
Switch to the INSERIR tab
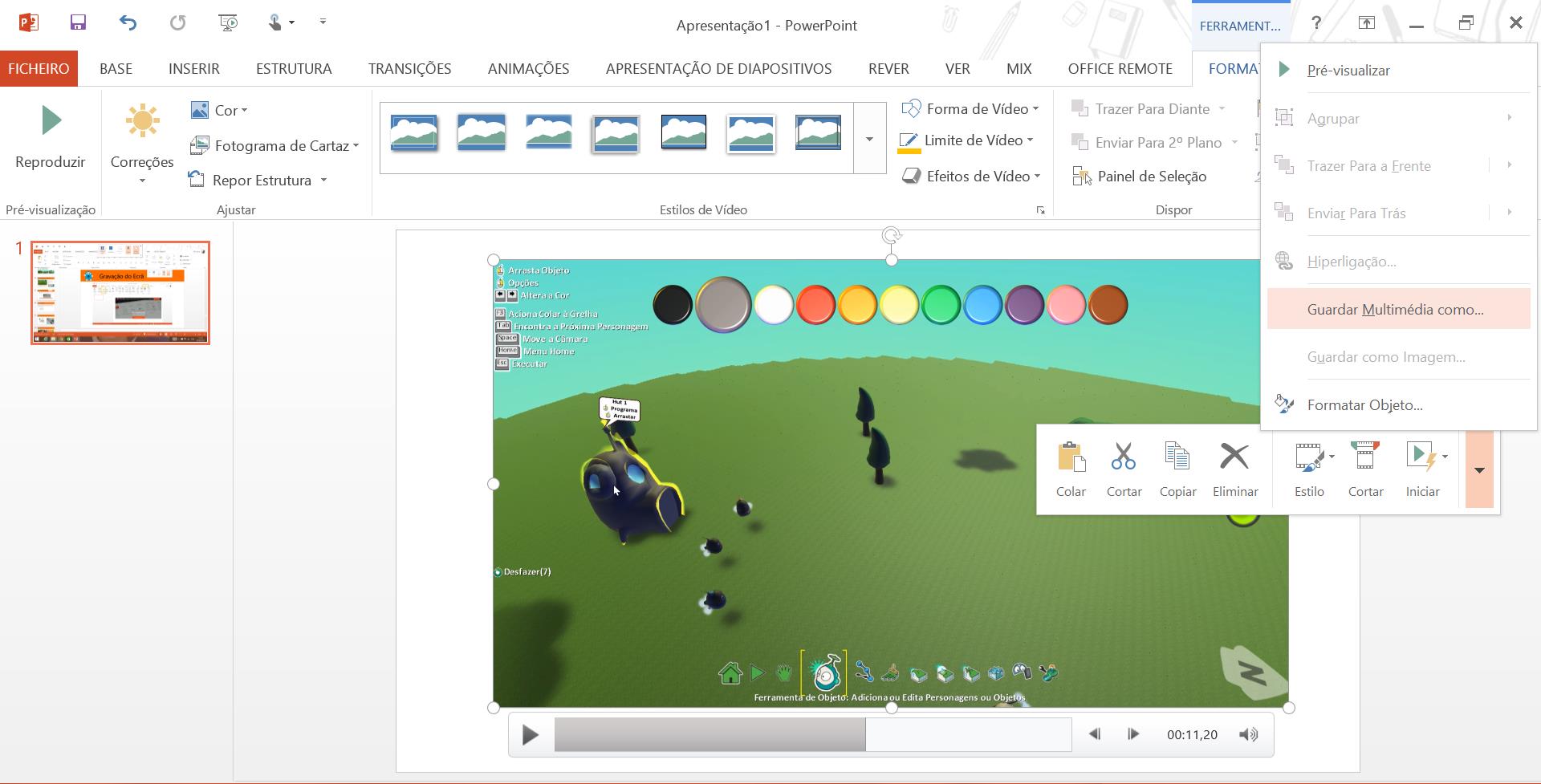194,68
